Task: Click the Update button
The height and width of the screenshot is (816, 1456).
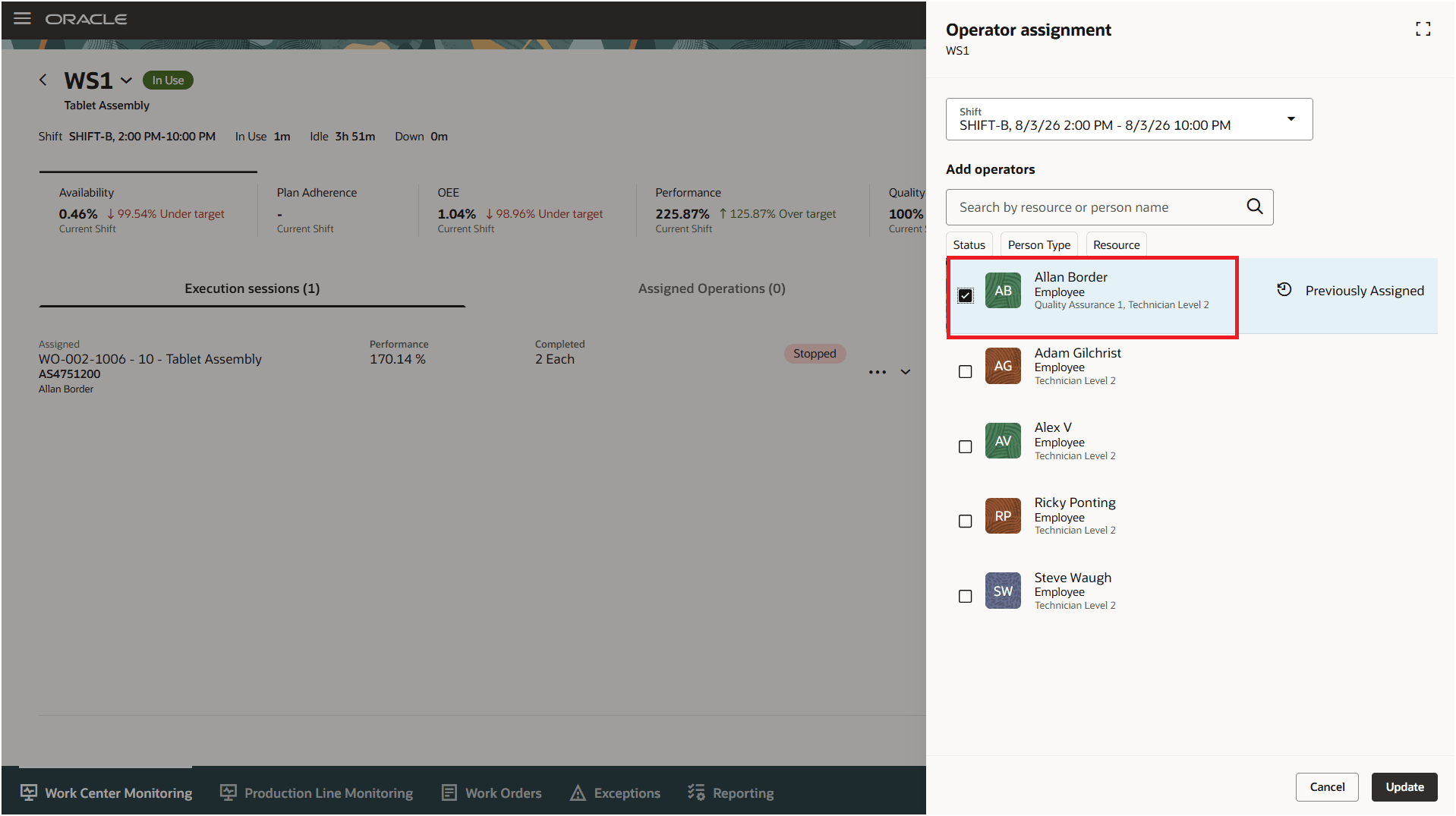Action: 1404,786
